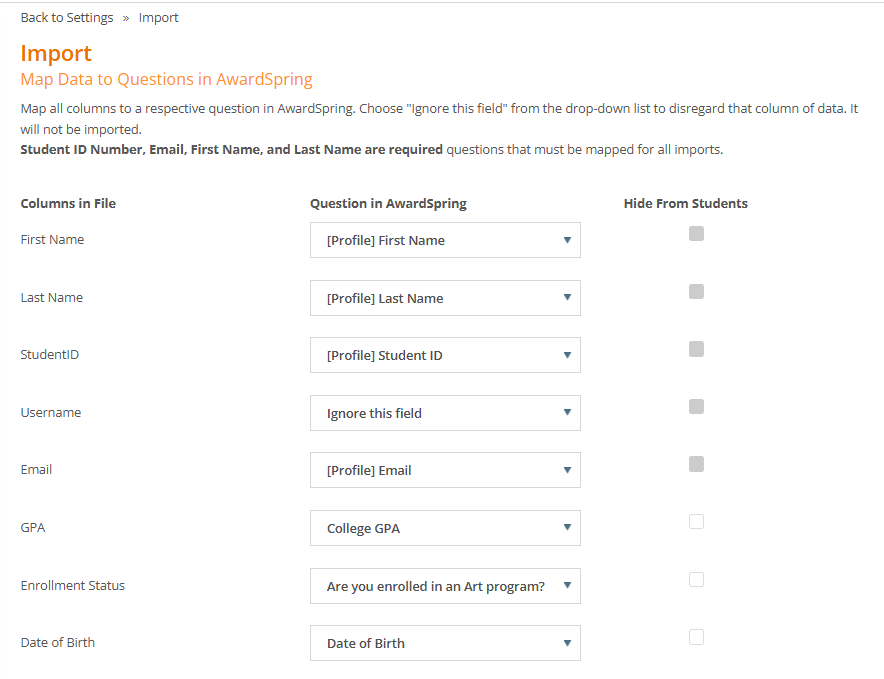Click the arrow on the Date of Birth selector

(567, 643)
